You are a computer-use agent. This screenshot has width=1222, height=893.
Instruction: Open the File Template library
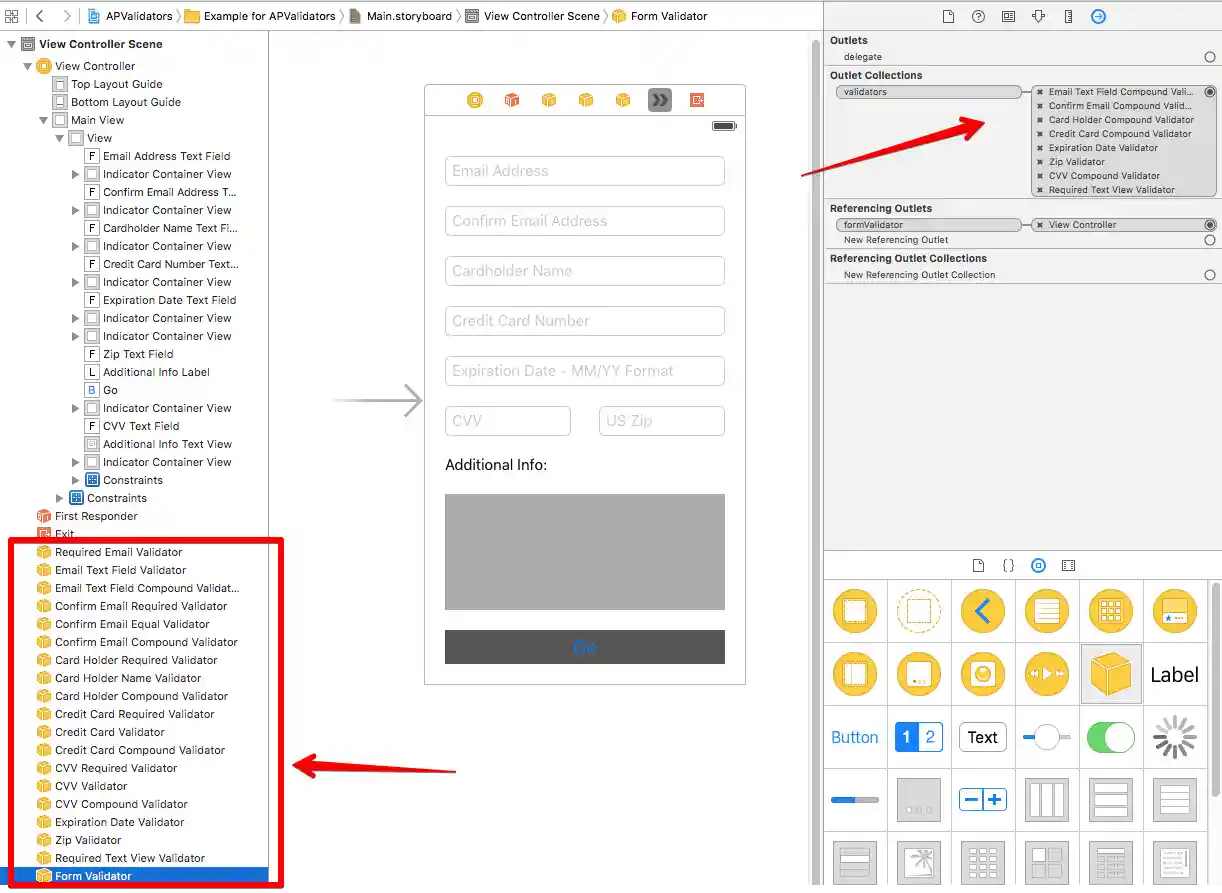977,565
